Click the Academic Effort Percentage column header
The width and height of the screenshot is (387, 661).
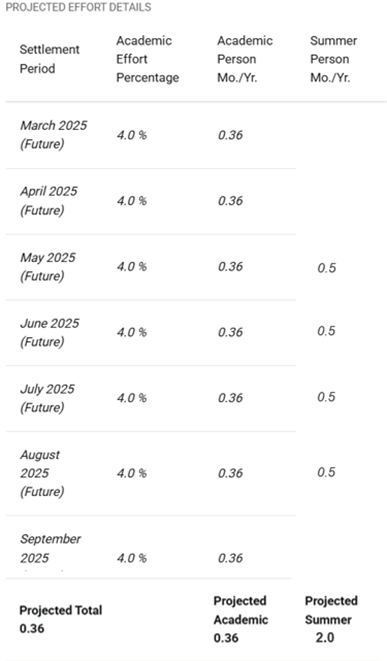click(148, 59)
